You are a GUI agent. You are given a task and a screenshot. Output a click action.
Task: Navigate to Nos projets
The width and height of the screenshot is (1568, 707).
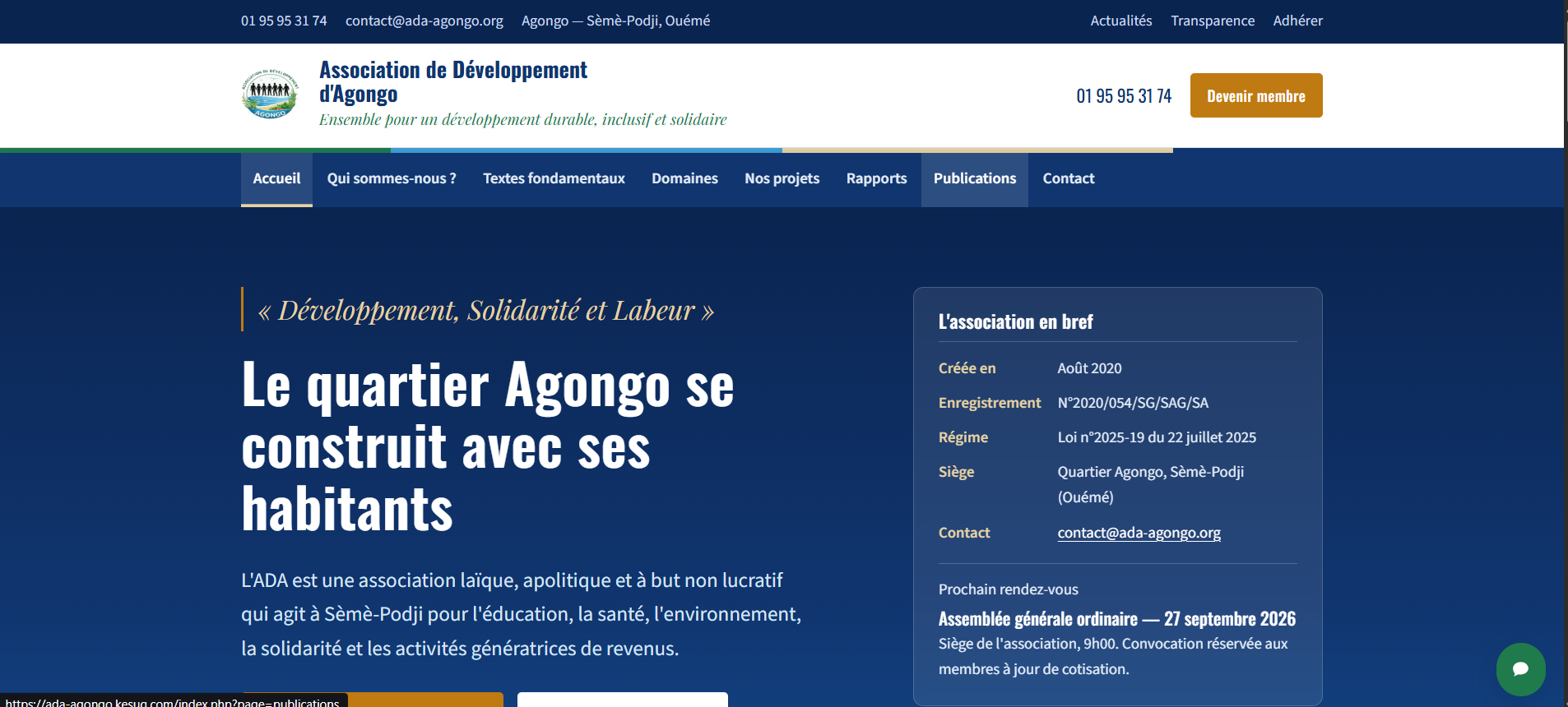point(782,178)
